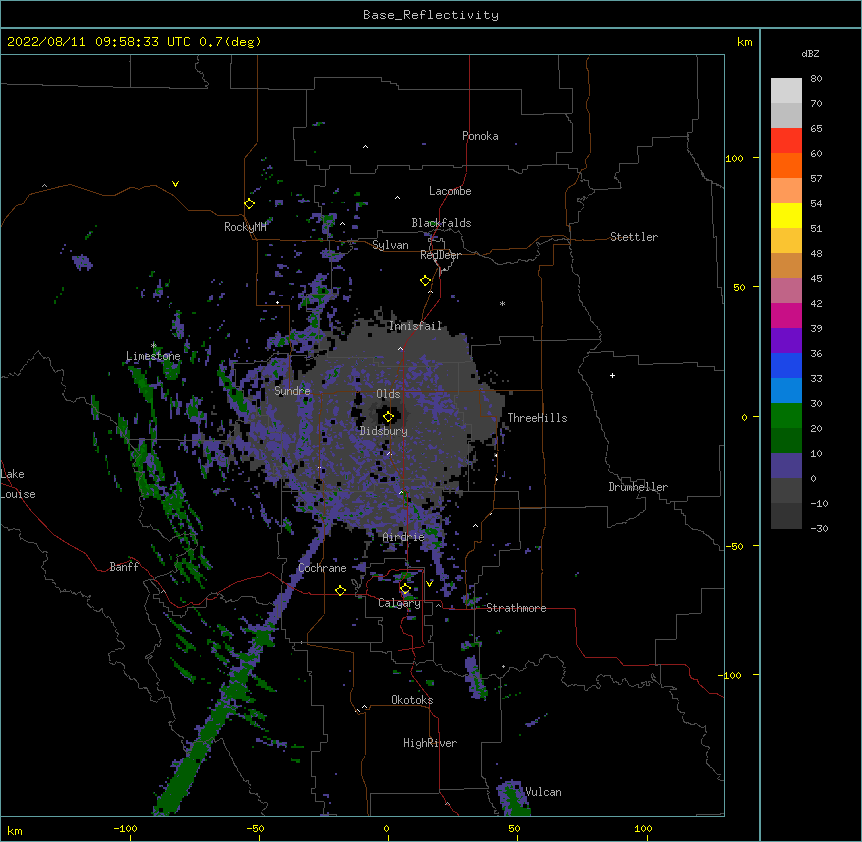
Task: Click the Blackfalds city label
Action: point(441,223)
